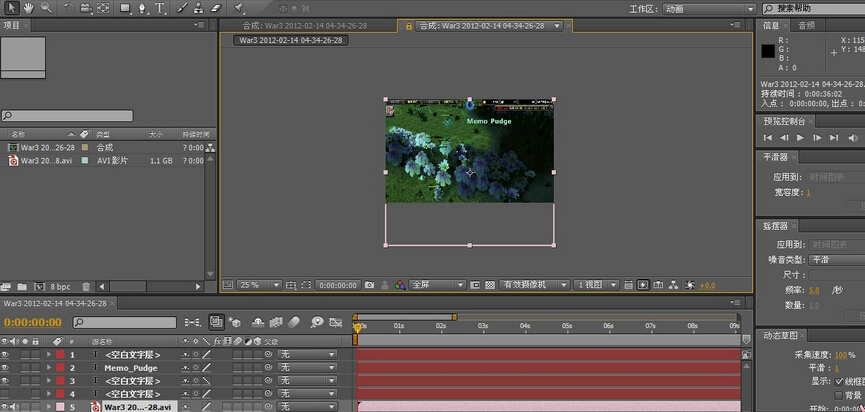Image resolution: width=865 pixels, height=412 pixels.
Task: Open the 噪音类型 dropdown showing 平滑
Action: click(x=836, y=259)
